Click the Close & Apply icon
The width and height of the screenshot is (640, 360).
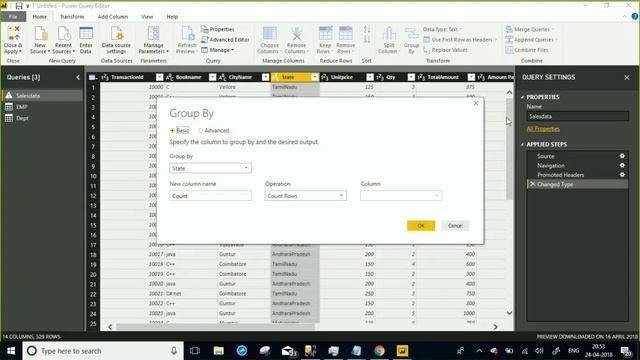click(x=13, y=40)
